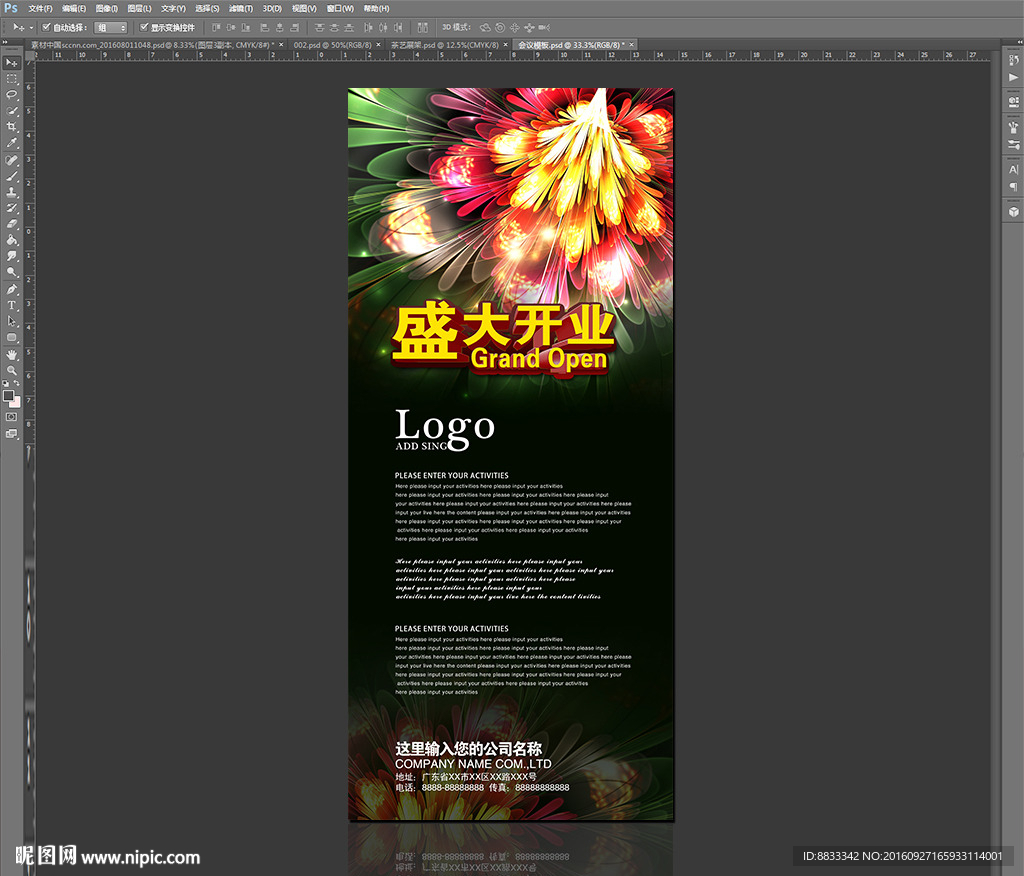Select the Zoom tool
1024x876 pixels.
12,370
